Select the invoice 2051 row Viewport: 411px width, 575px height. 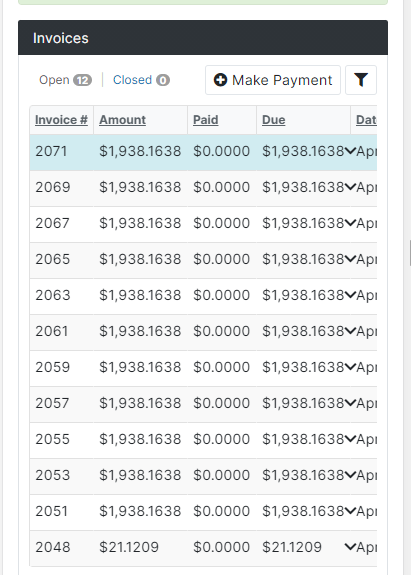tap(203, 512)
